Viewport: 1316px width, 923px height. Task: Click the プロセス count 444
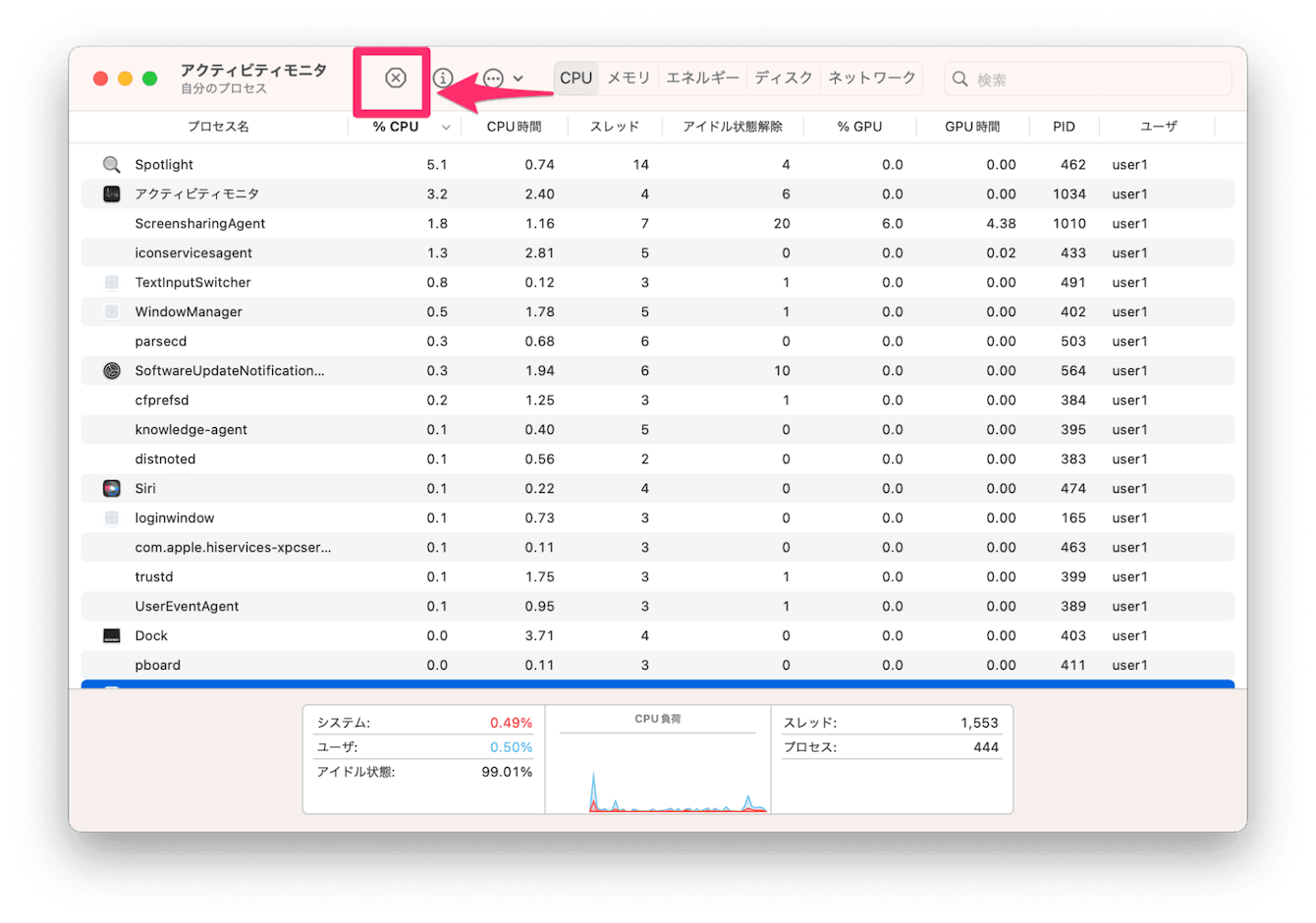[x=986, y=747]
